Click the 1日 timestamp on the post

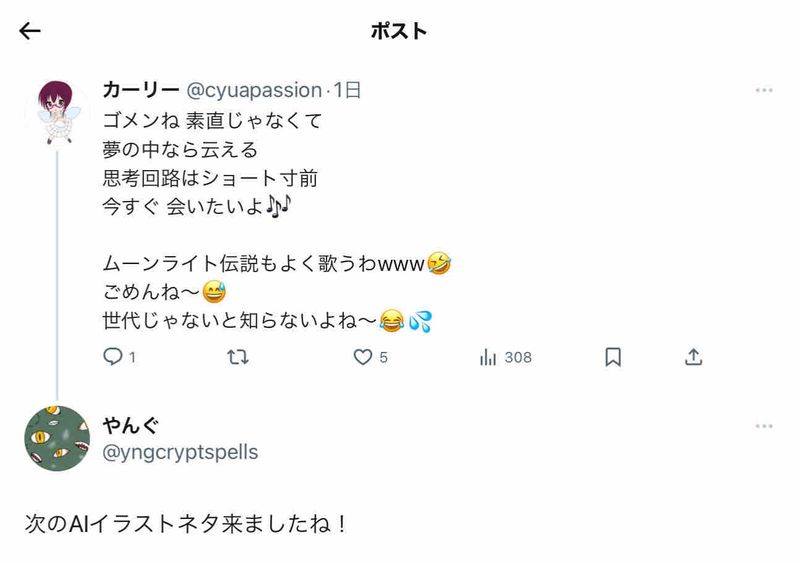(347, 90)
